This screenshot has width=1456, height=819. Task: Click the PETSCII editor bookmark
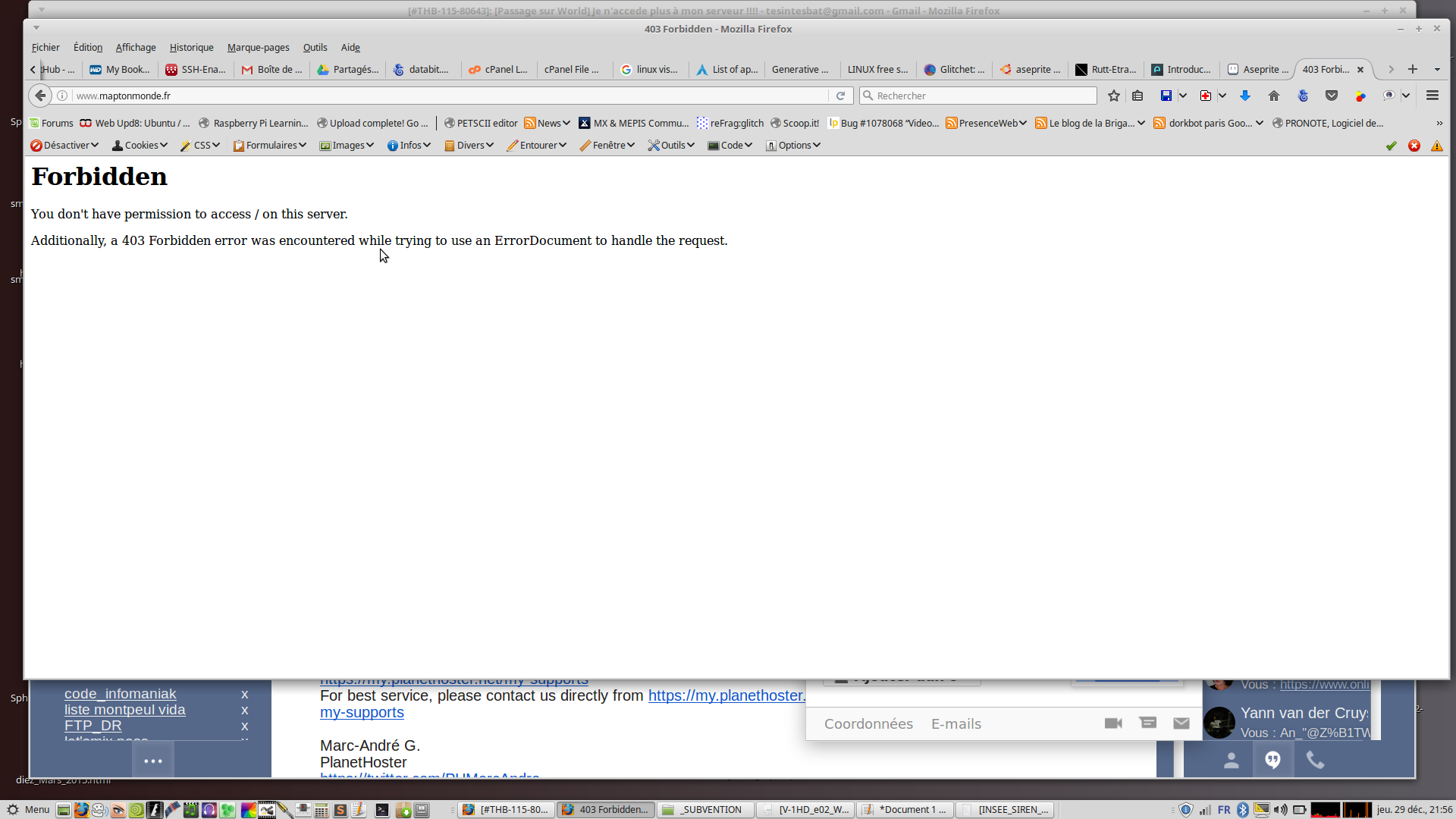(481, 123)
